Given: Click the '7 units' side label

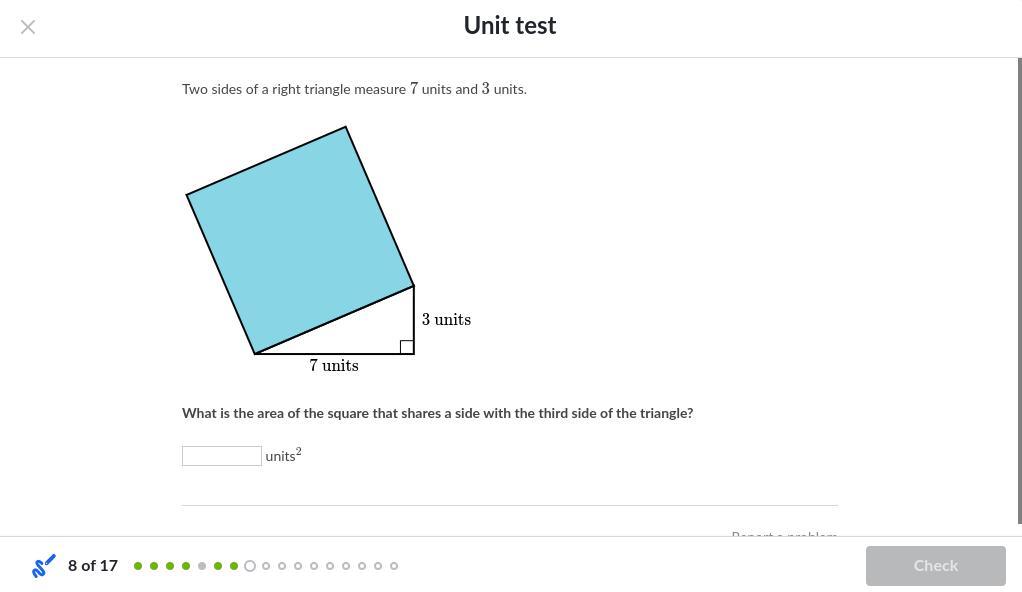Looking at the screenshot, I should coord(334,366).
